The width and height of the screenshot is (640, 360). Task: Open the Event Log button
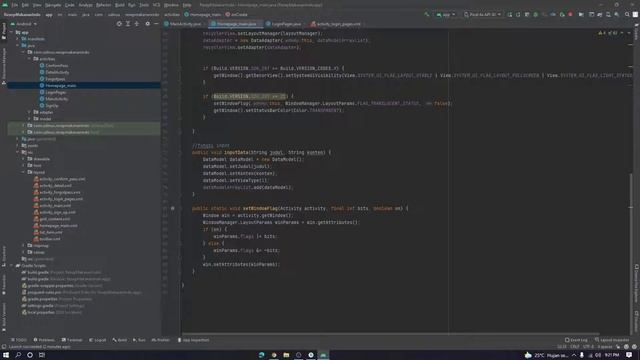[x=576, y=340]
